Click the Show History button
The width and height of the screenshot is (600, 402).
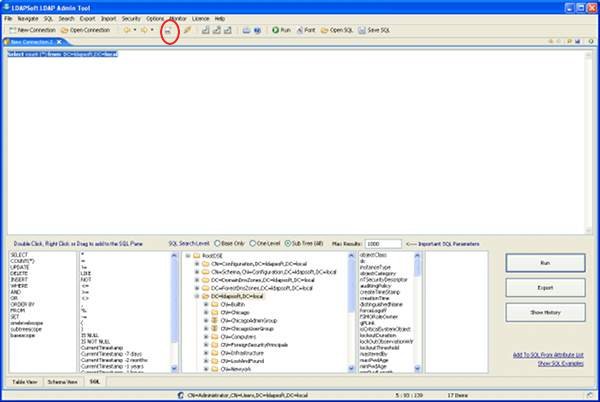pyautogui.click(x=545, y=312)
